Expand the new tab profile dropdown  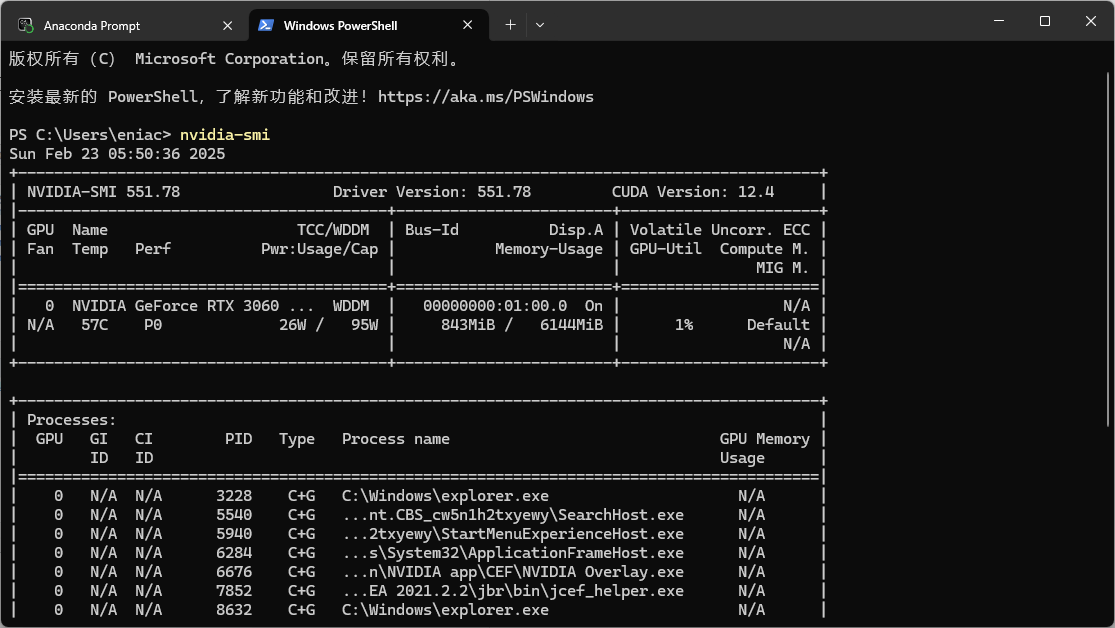(540, 24)
